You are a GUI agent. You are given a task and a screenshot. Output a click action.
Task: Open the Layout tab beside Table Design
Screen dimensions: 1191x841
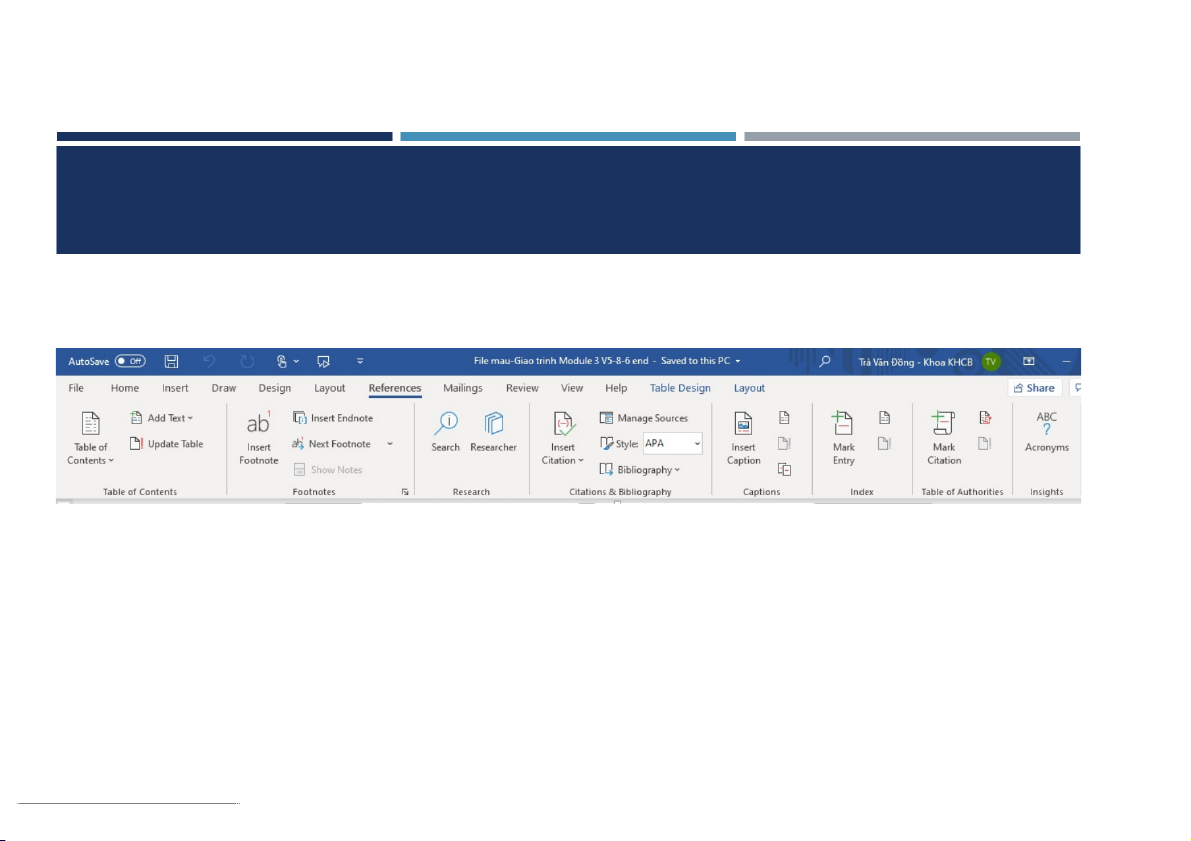click(749, 388)
